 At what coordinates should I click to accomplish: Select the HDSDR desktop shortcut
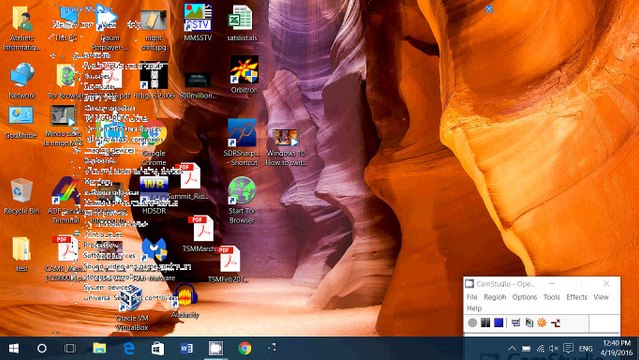pyautogui.click(x=154, y=195)
